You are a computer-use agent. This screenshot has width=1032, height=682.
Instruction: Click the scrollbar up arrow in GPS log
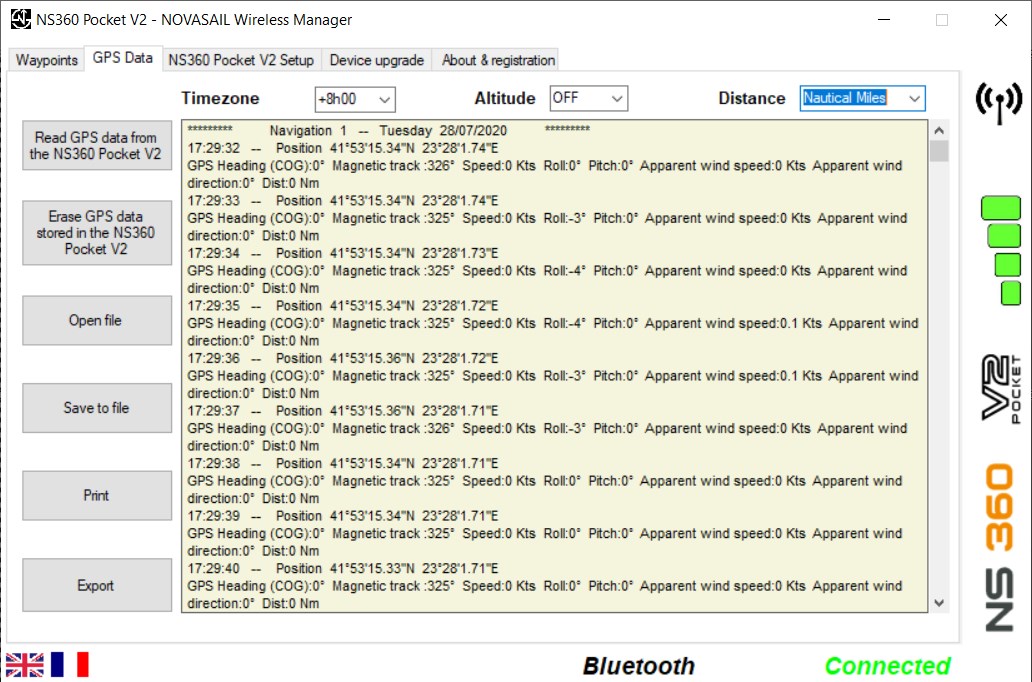[939, 130]
